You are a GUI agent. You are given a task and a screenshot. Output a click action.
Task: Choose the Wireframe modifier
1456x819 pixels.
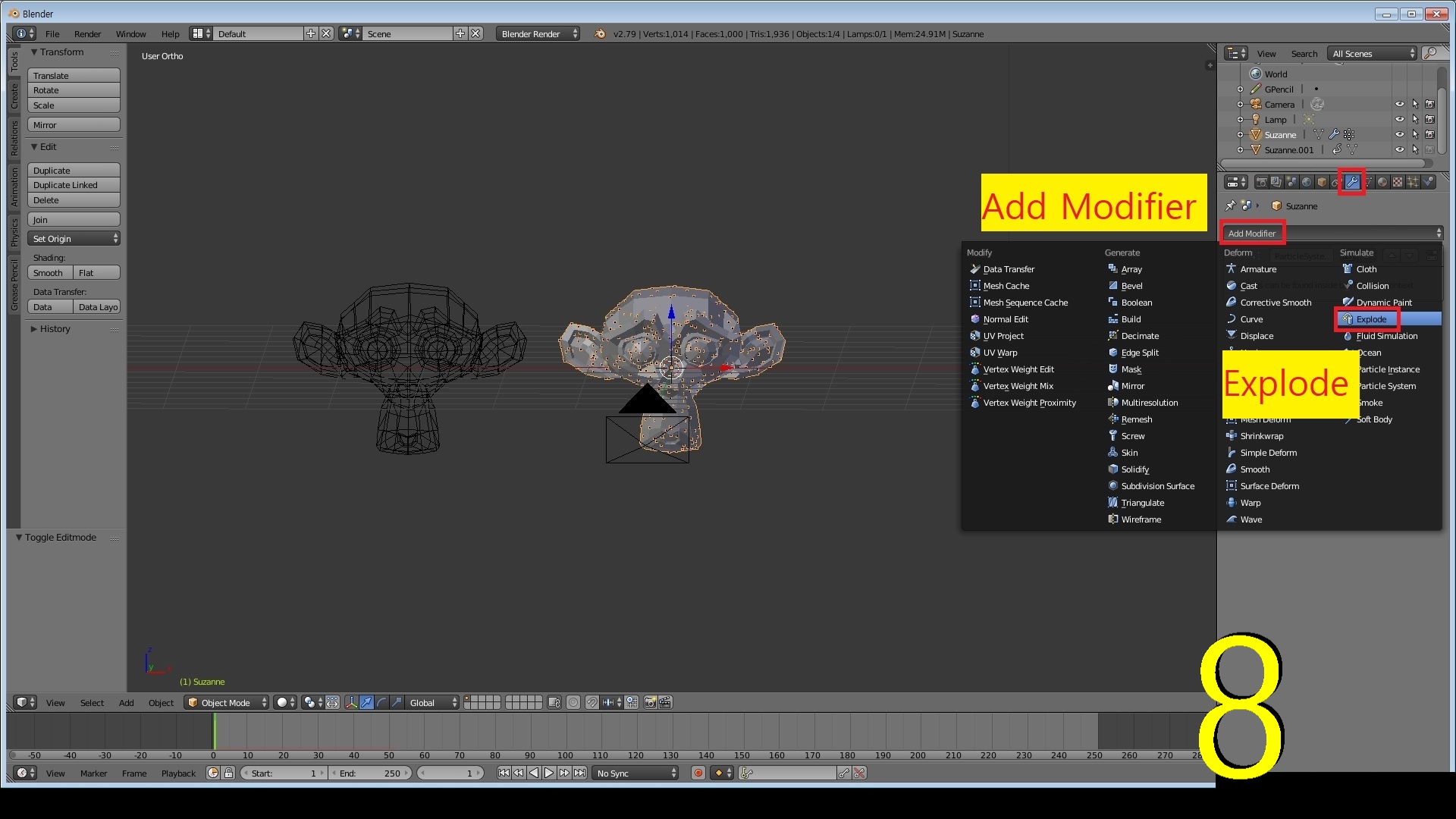pyautogui.click(x=1141, y=519)
